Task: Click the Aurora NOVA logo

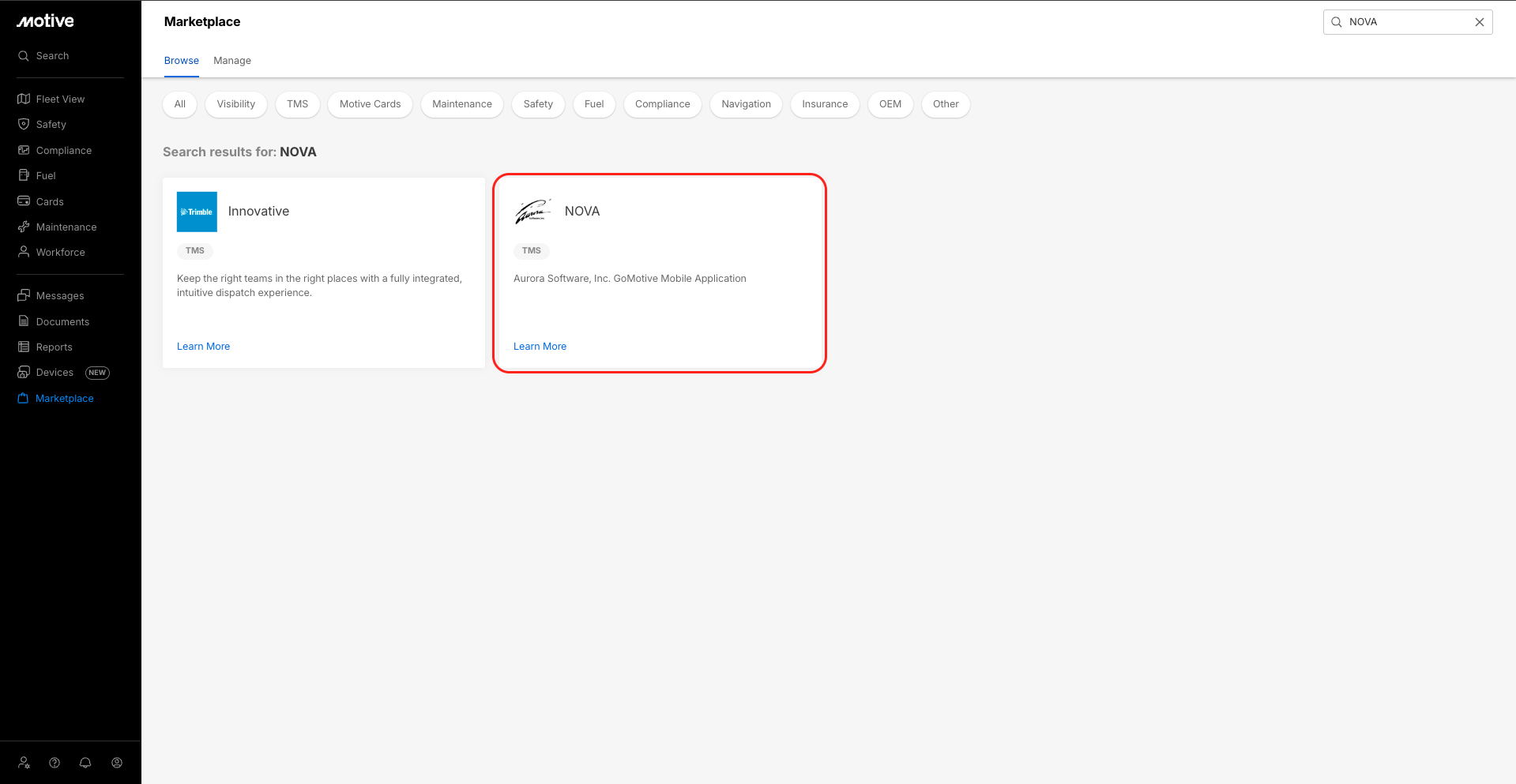Action: tap(532, 212)
